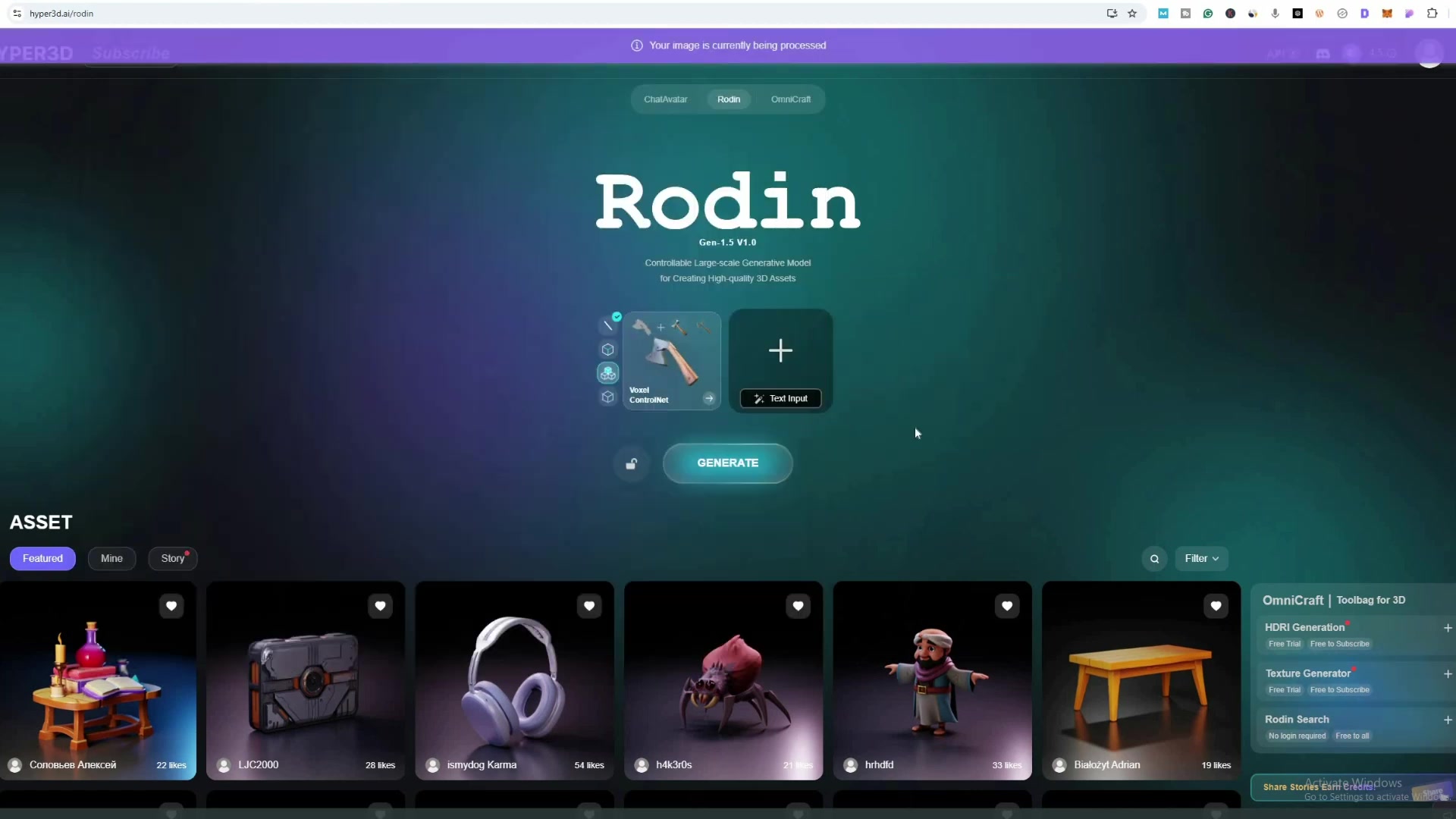1456x819 pixels.
Task: Expand Texture Generator with the plus
Action: coord(1448,674)
